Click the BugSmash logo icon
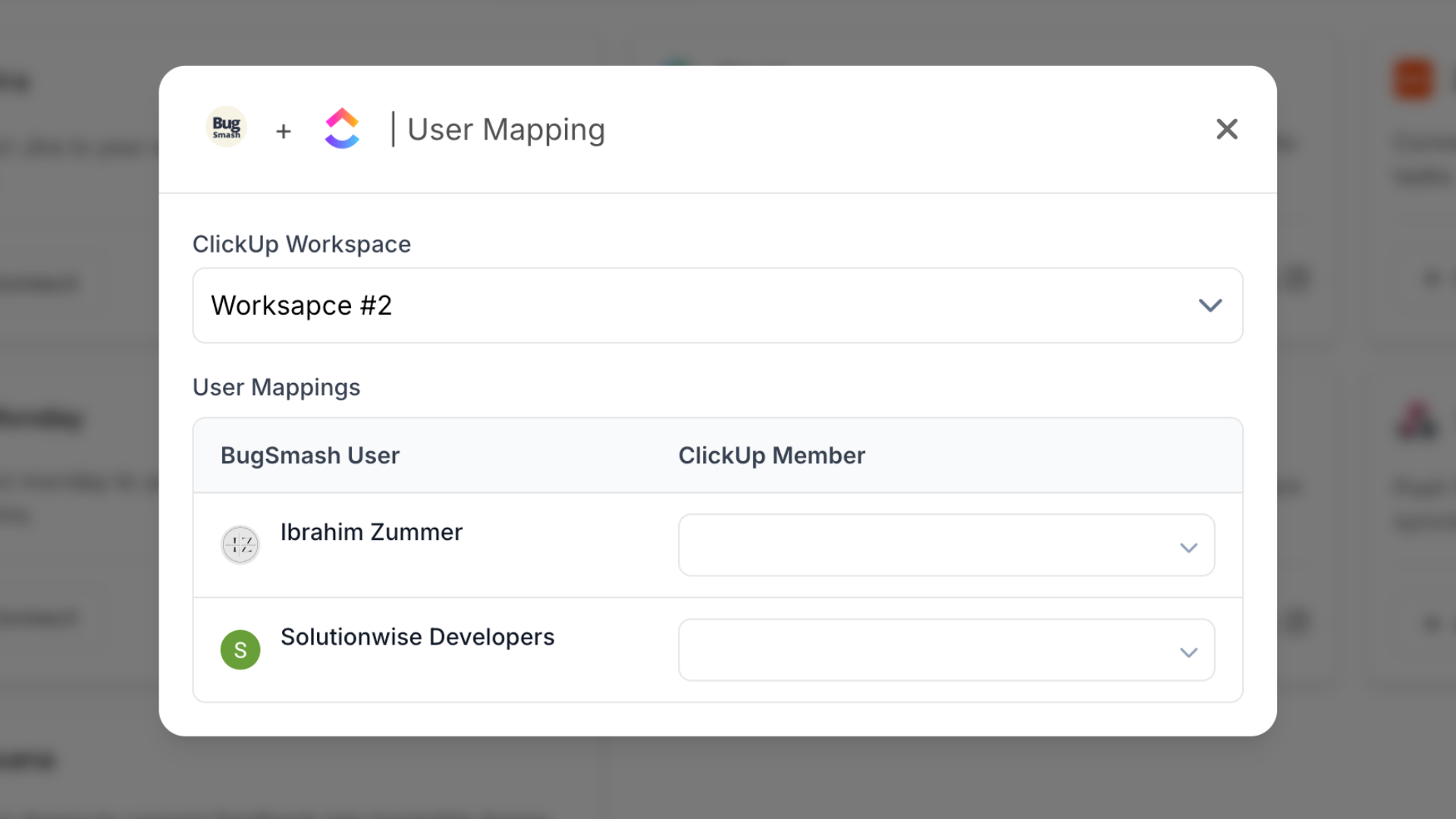The height and width of the screenshot is (819, 1456). [x=226, y=127]
